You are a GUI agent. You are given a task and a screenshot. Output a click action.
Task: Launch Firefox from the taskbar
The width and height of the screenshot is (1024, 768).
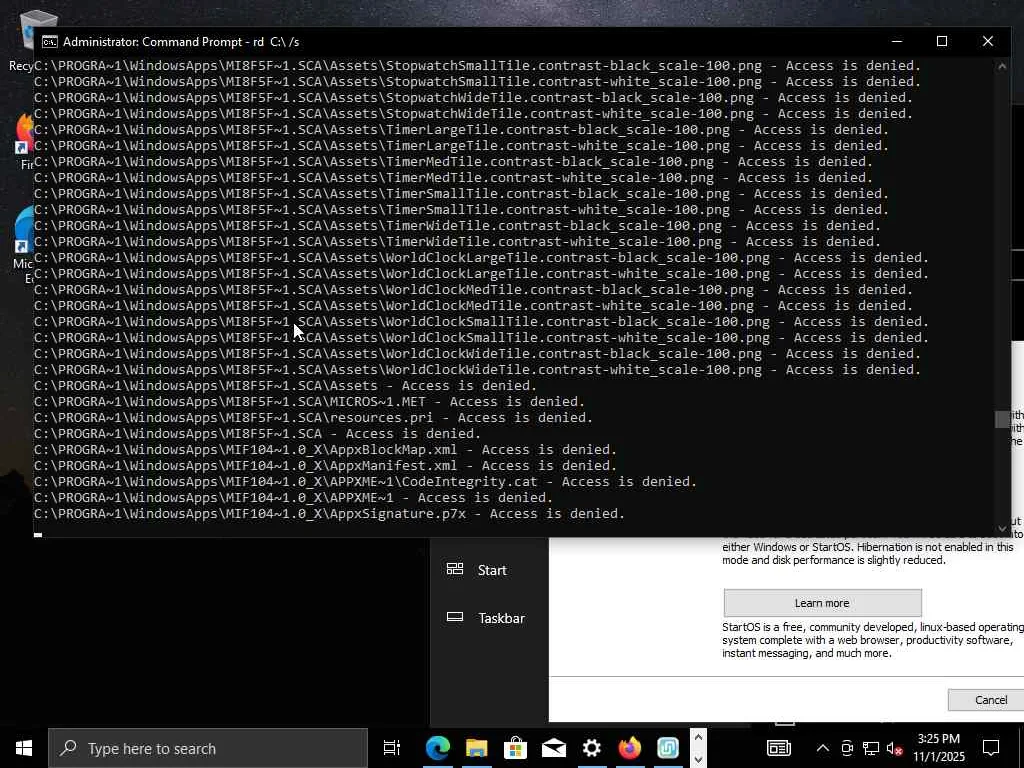pos(630,748)
